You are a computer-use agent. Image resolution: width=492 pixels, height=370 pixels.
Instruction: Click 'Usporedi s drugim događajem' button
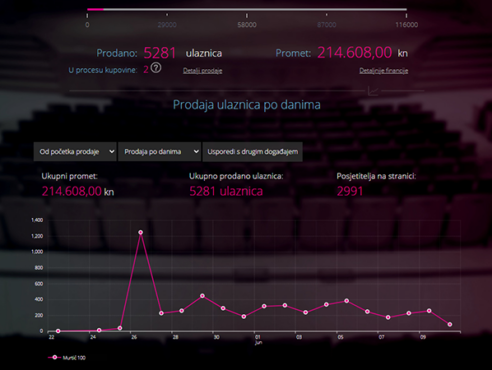[x=253, y=152]
